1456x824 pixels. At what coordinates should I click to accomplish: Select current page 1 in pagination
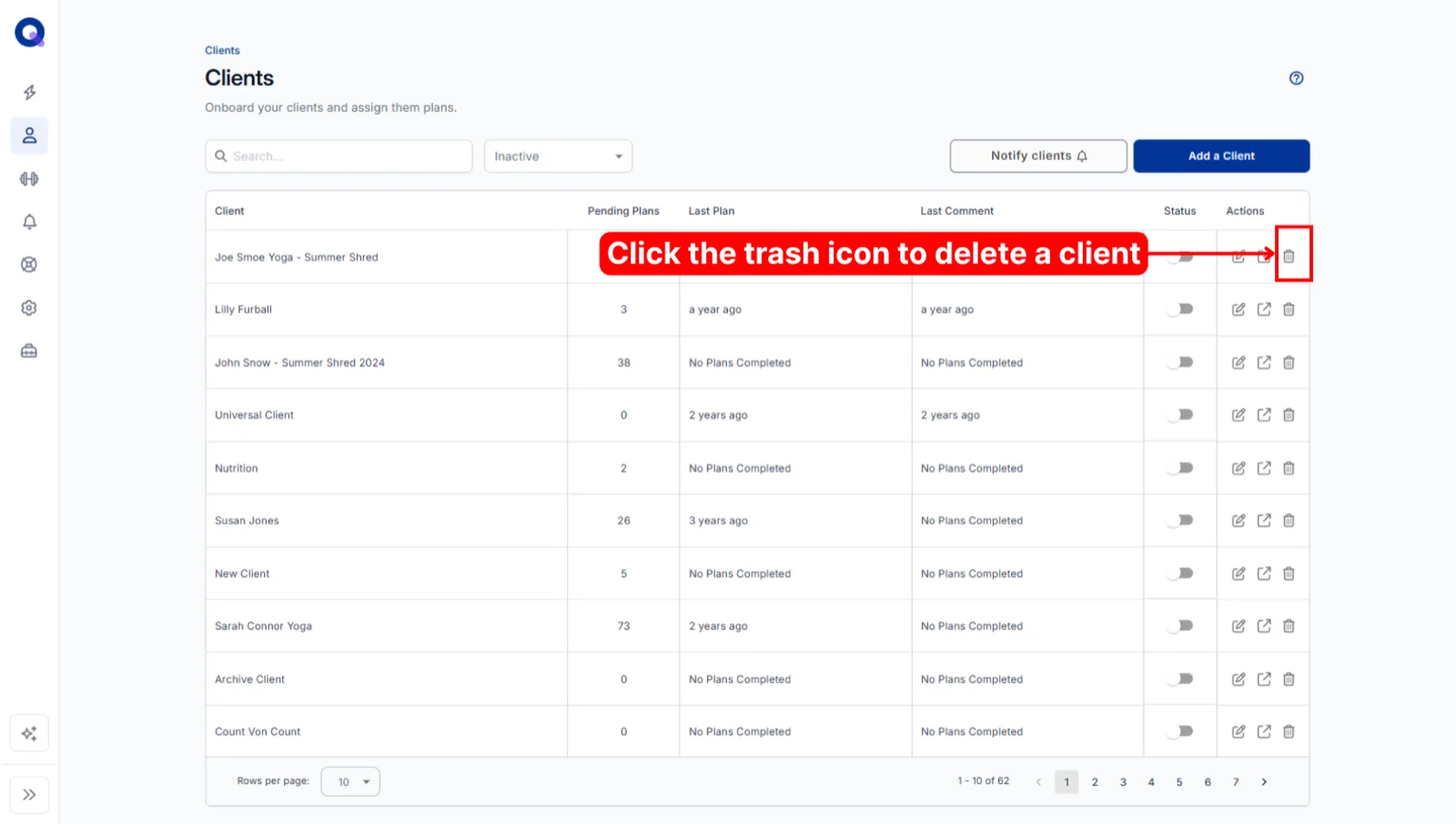[x=1067, y=782]
